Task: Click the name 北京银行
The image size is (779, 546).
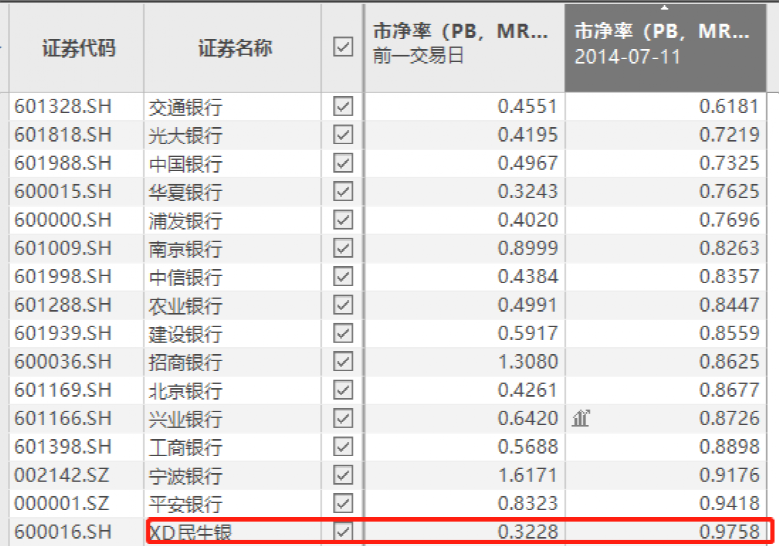Action: point(185,390)
